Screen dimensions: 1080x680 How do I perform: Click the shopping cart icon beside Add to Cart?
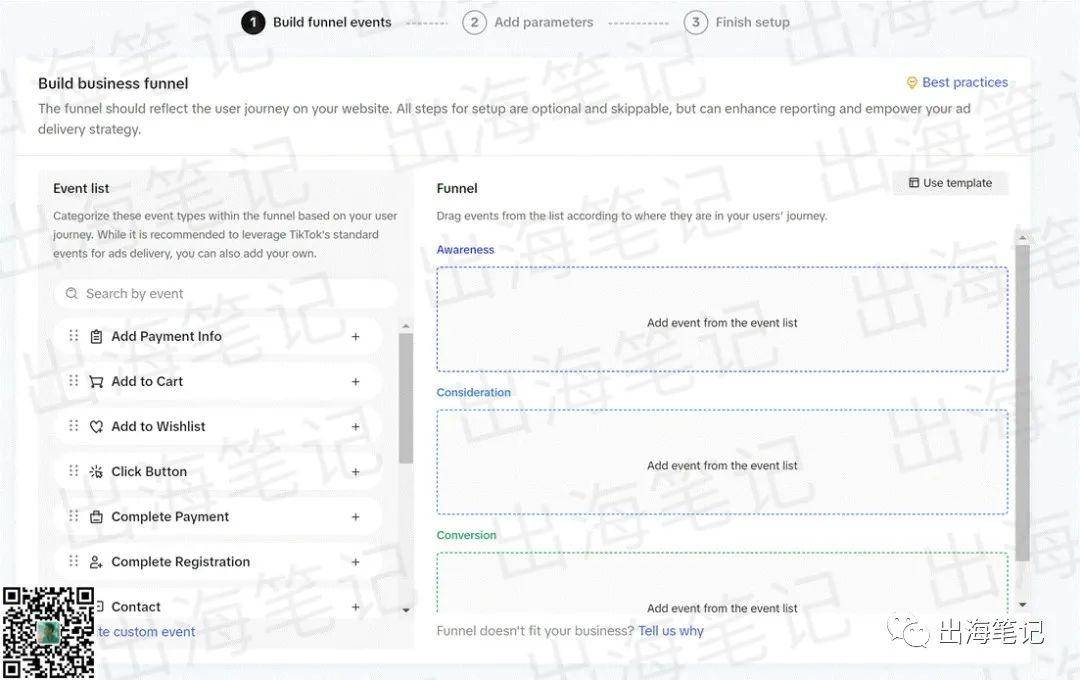96,382
